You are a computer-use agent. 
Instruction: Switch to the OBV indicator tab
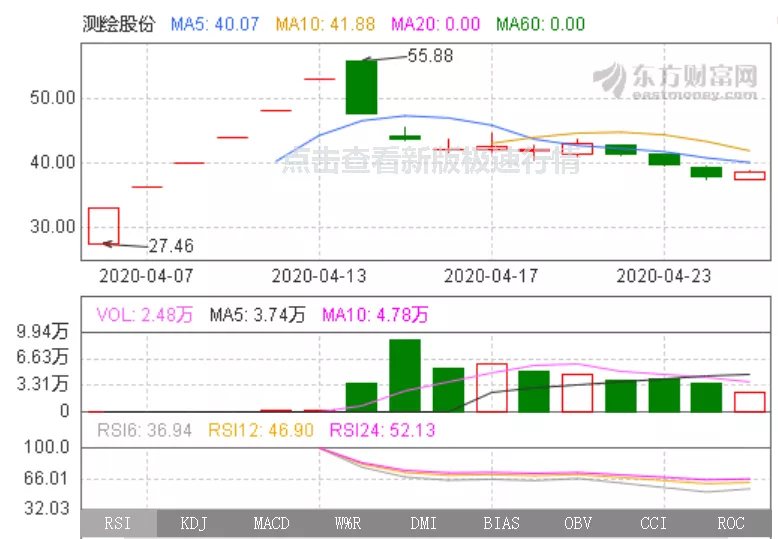(x=578, y=524)
